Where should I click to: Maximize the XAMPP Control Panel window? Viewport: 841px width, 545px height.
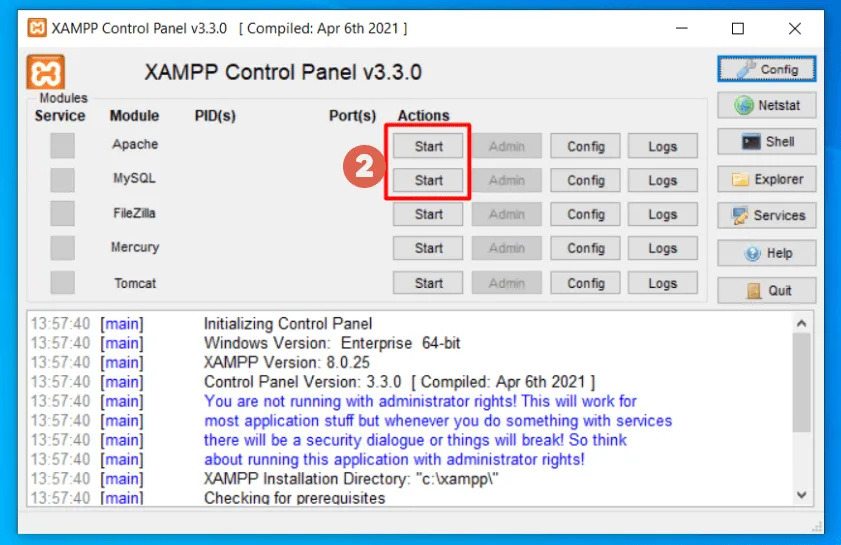(738, 28)
